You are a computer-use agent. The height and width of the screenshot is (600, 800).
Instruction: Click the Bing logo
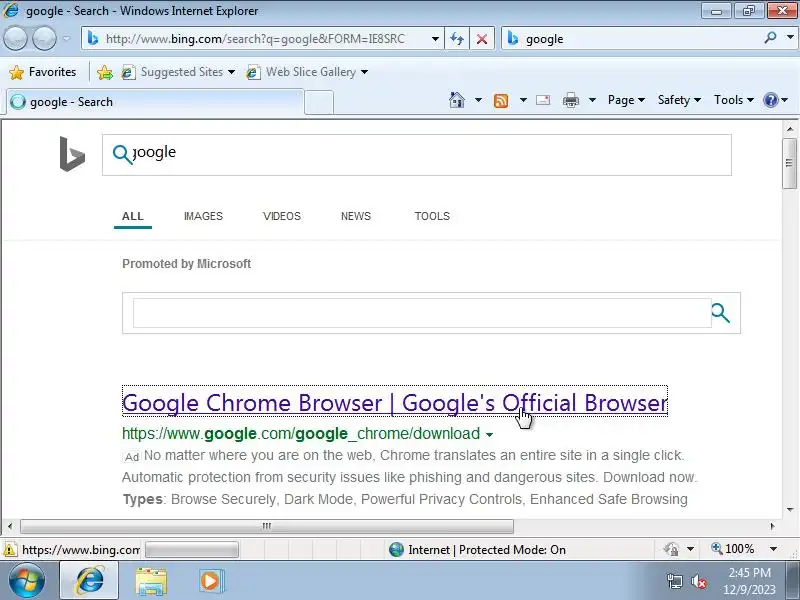[x=71, y=154]
